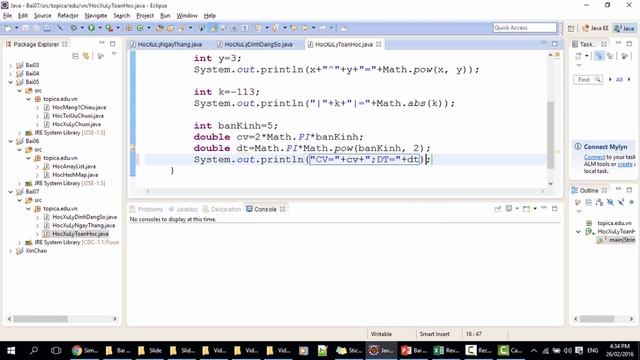640x360 pixels.
Task: Open Display Selected Console dropdown arrow
Action: coord(517,209)
